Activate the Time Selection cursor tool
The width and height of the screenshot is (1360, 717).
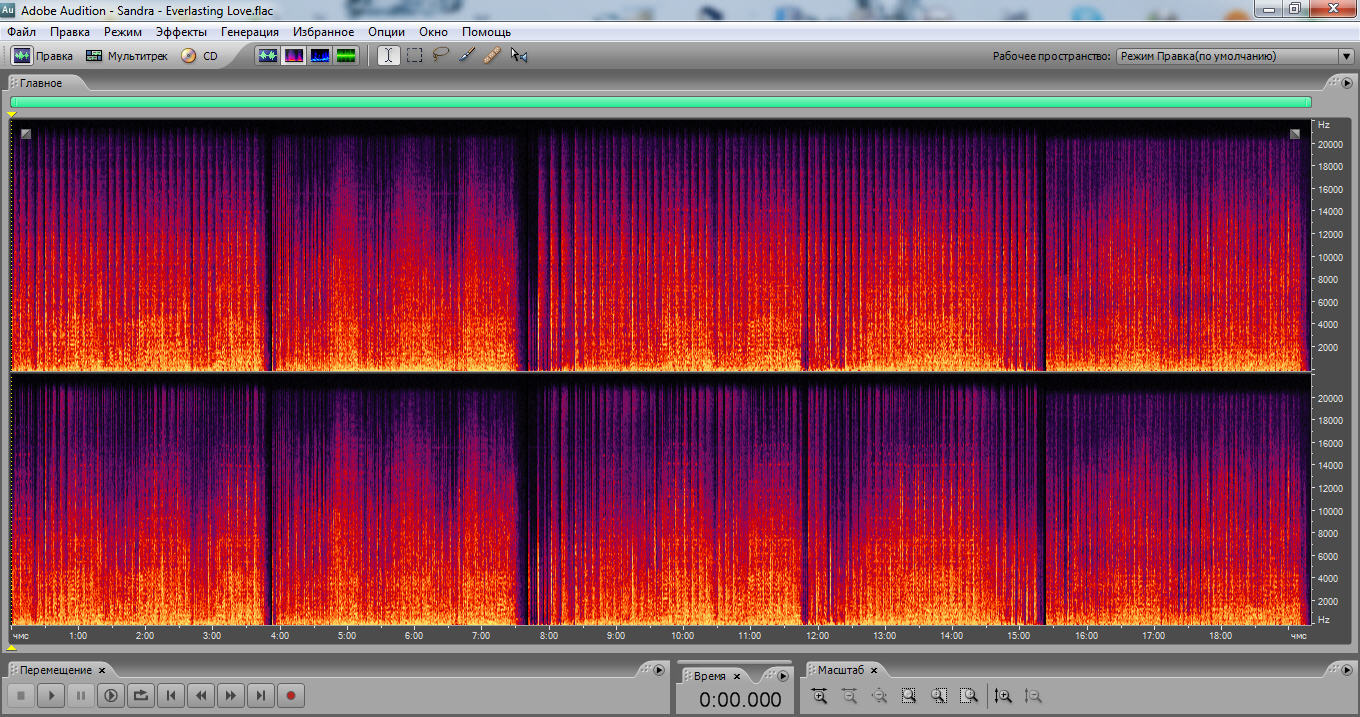388,56
